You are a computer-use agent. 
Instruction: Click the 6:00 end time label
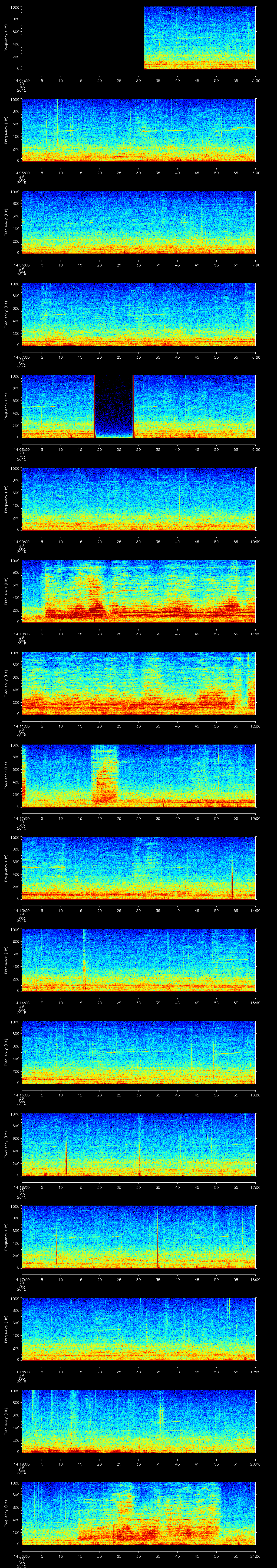click(x=256, y=173)
